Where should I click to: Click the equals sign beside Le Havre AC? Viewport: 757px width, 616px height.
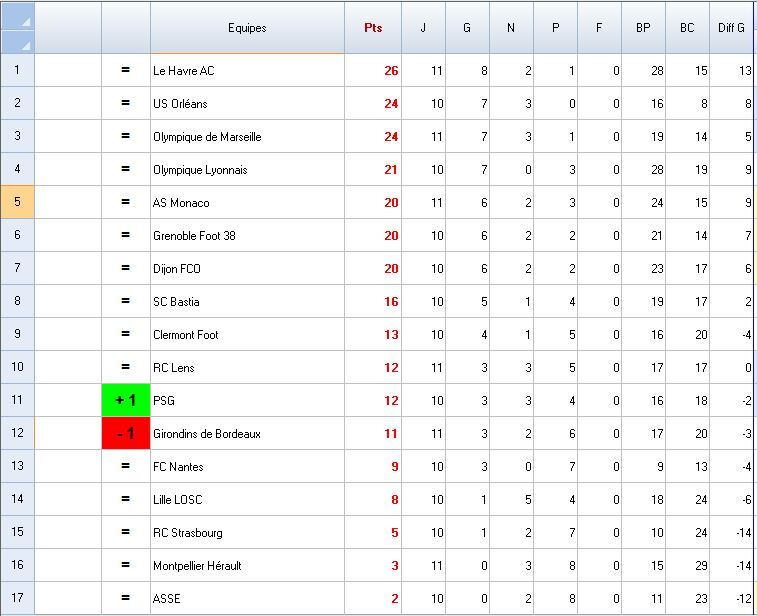[126, 70]
